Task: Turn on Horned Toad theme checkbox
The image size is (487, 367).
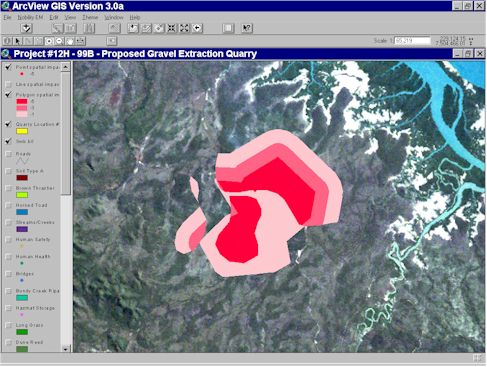Action: point(8,206)
